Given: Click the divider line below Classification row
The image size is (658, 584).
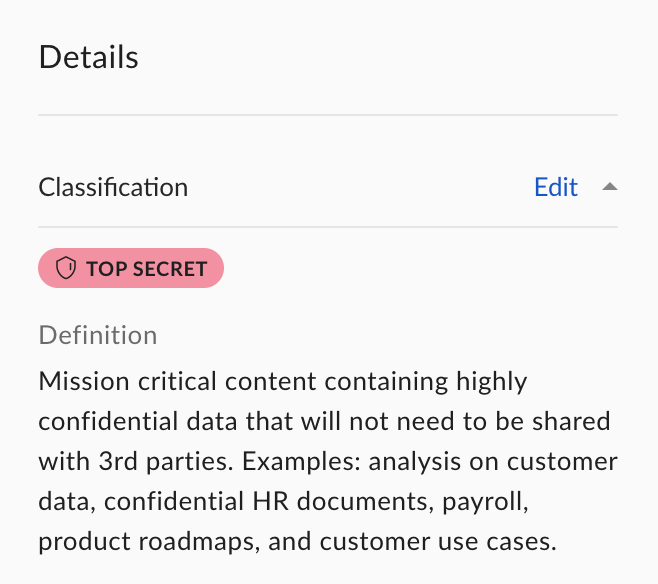Looking at the screenshot, I should point(328,227).
